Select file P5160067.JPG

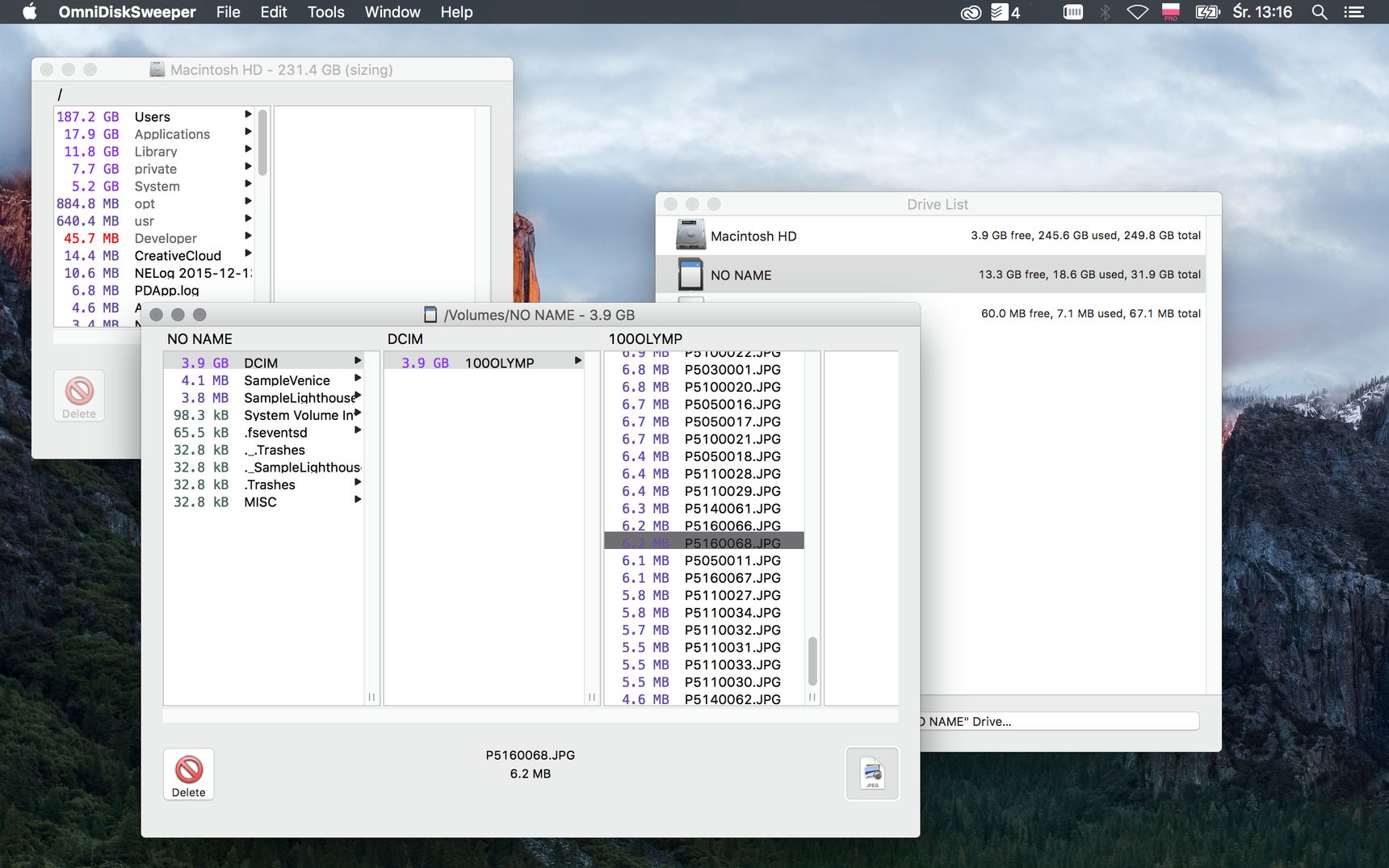(x=704, y=578)
